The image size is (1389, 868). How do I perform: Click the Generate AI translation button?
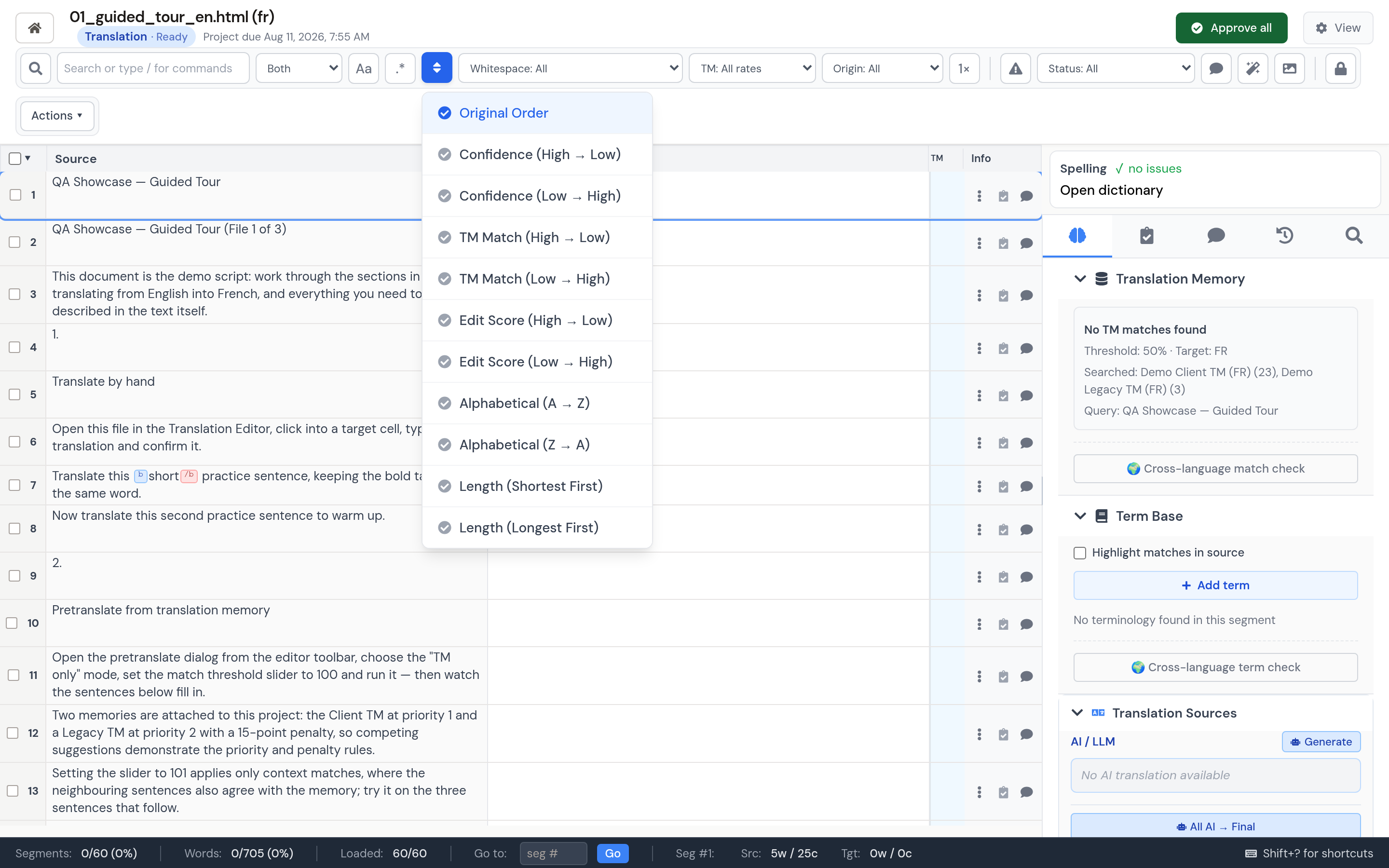tap(1321, 742)
